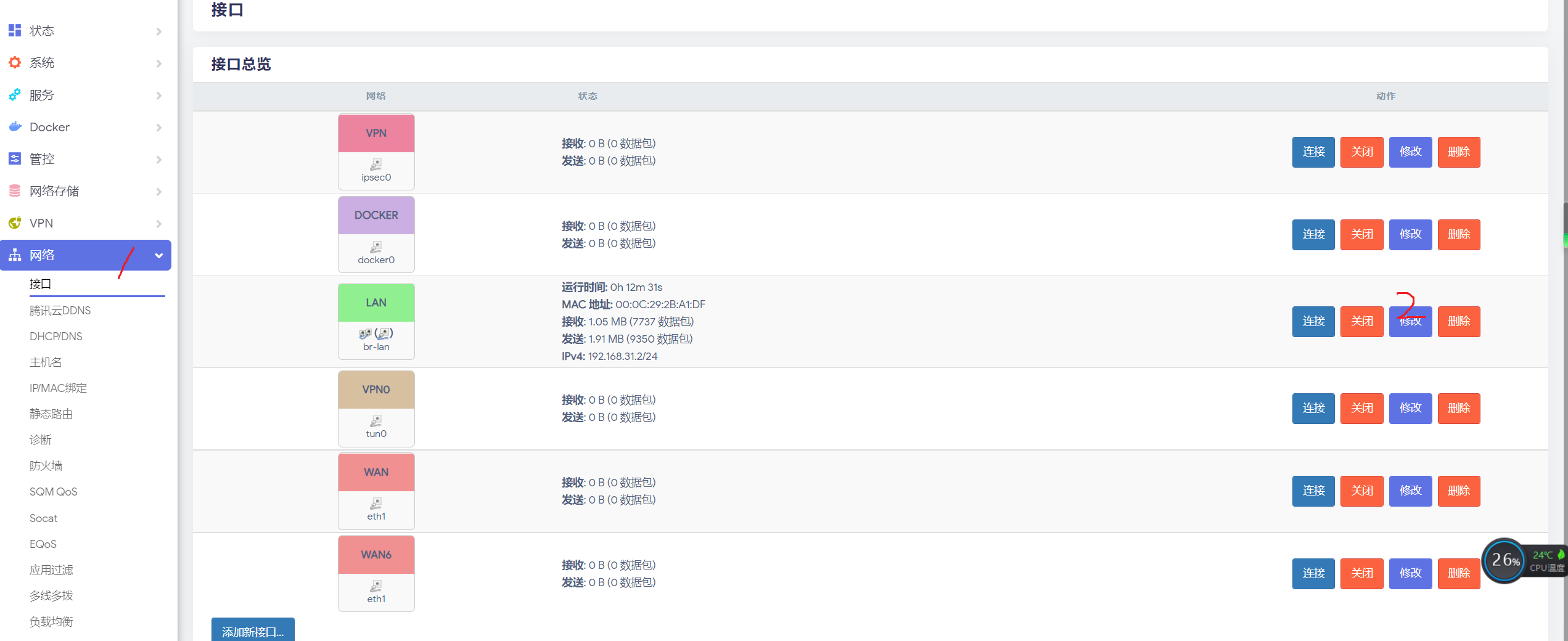Click the green LAN network badge

click(376, 303)
